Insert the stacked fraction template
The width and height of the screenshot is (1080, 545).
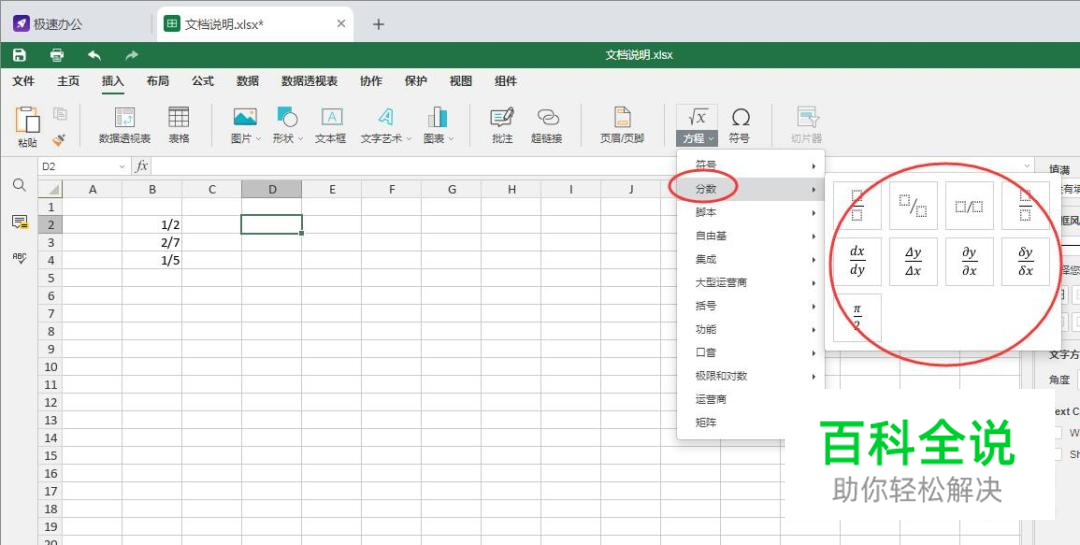pos(857,205)
